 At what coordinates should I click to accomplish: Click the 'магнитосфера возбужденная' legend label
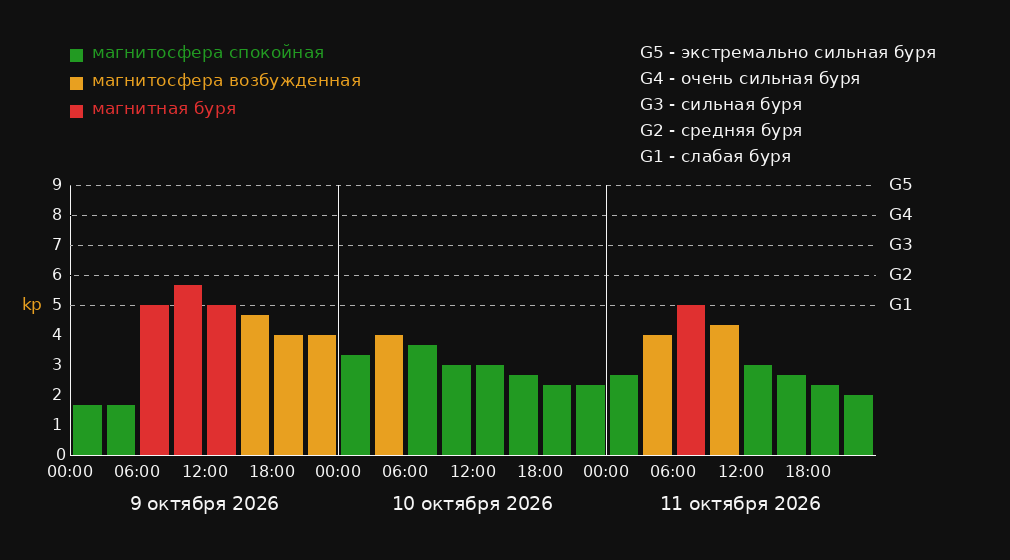[x=227, y=81]
